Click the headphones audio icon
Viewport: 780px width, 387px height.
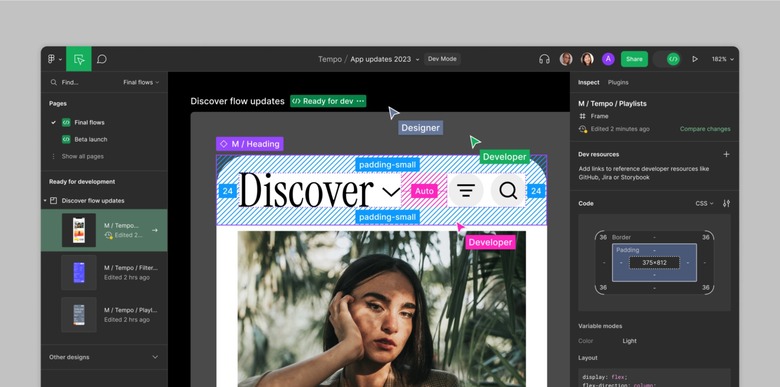pos(544,59)
